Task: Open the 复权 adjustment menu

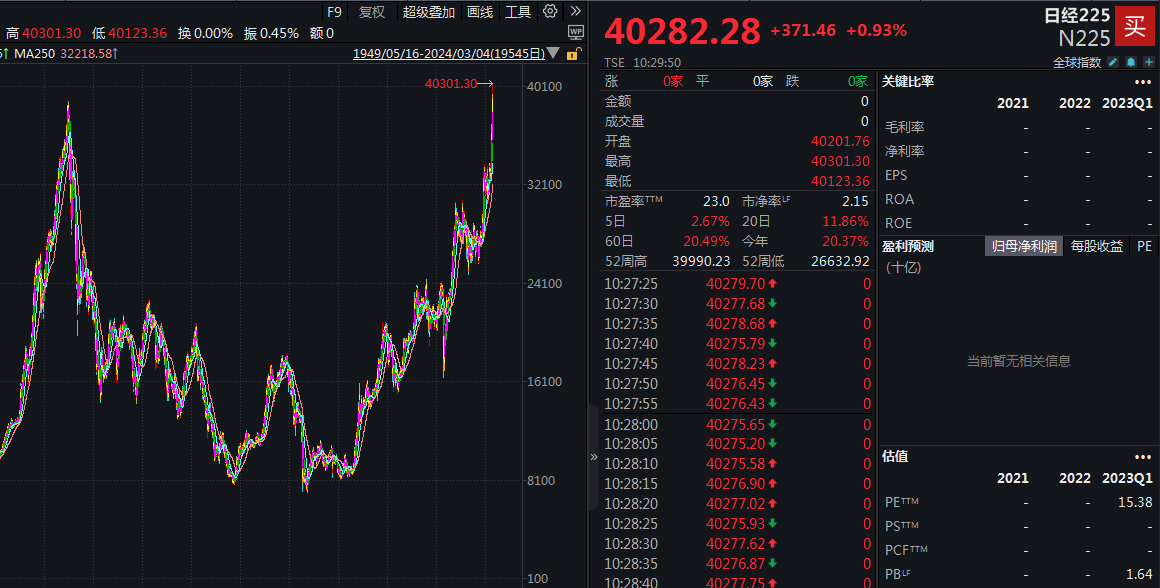Action: point(372,12)
